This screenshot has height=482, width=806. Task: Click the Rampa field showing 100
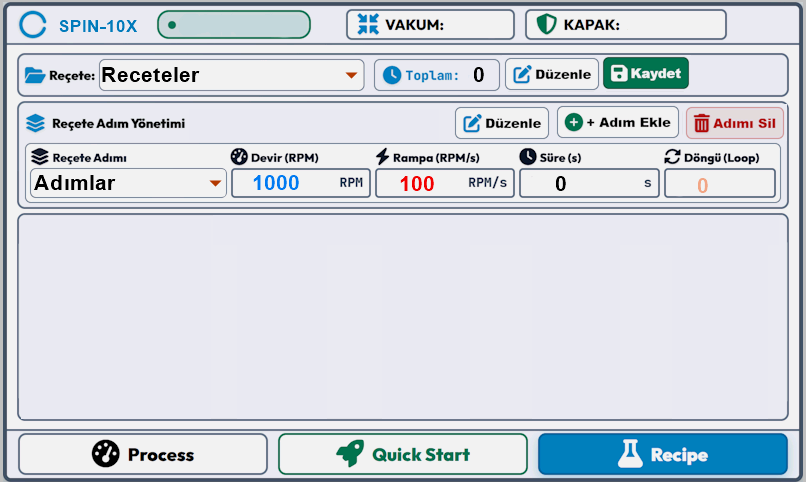pyautogui.click(x=445, y=183)
